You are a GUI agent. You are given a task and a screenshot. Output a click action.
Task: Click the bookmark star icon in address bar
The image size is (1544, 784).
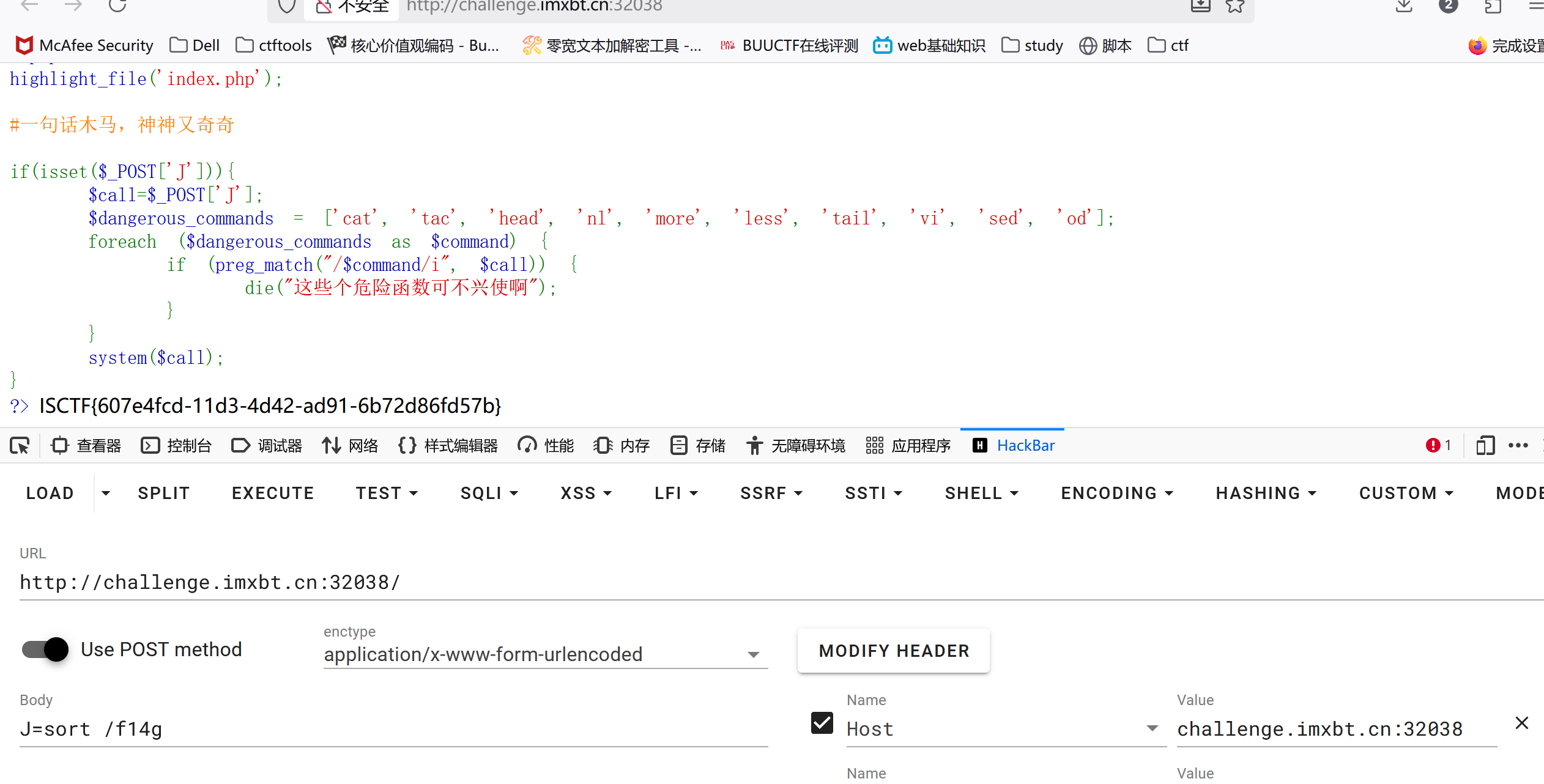1234,6
